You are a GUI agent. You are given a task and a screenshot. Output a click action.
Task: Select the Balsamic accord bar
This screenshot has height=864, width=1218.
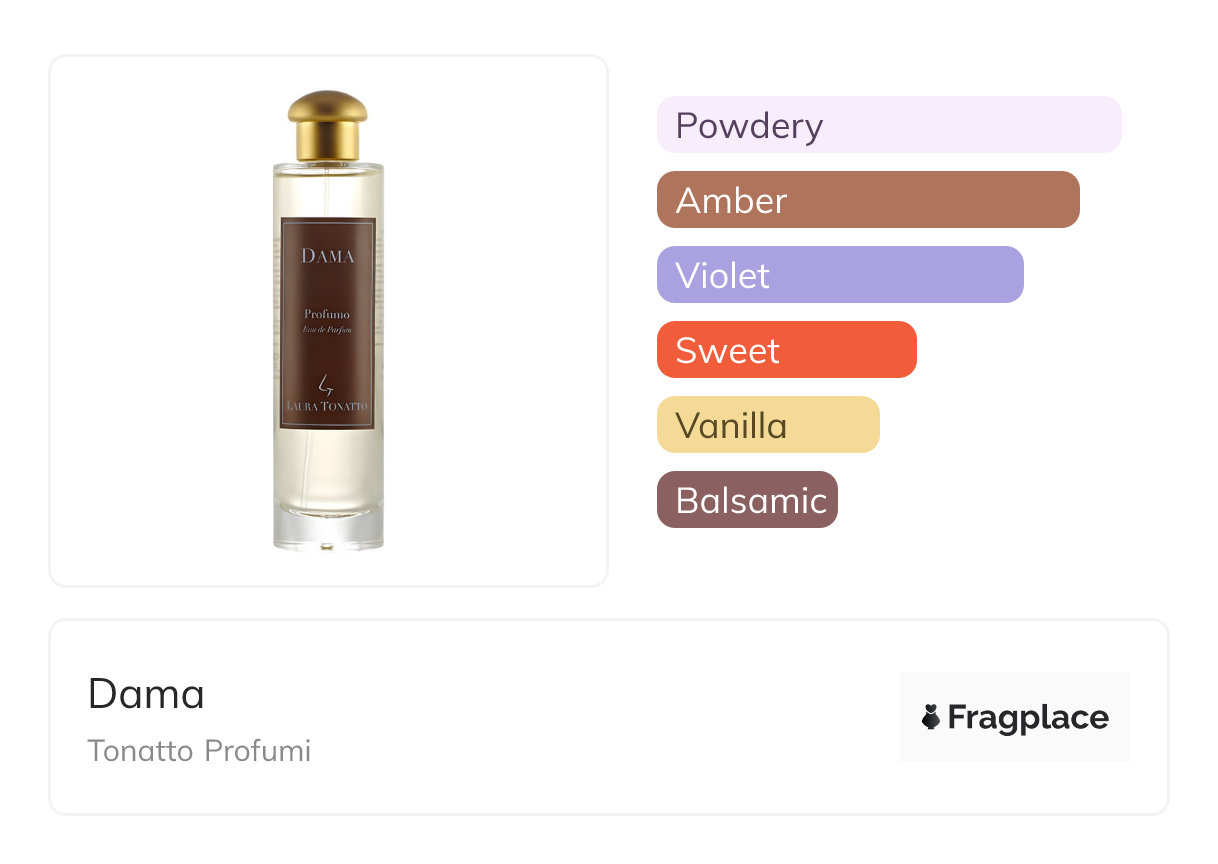point(746,500)
